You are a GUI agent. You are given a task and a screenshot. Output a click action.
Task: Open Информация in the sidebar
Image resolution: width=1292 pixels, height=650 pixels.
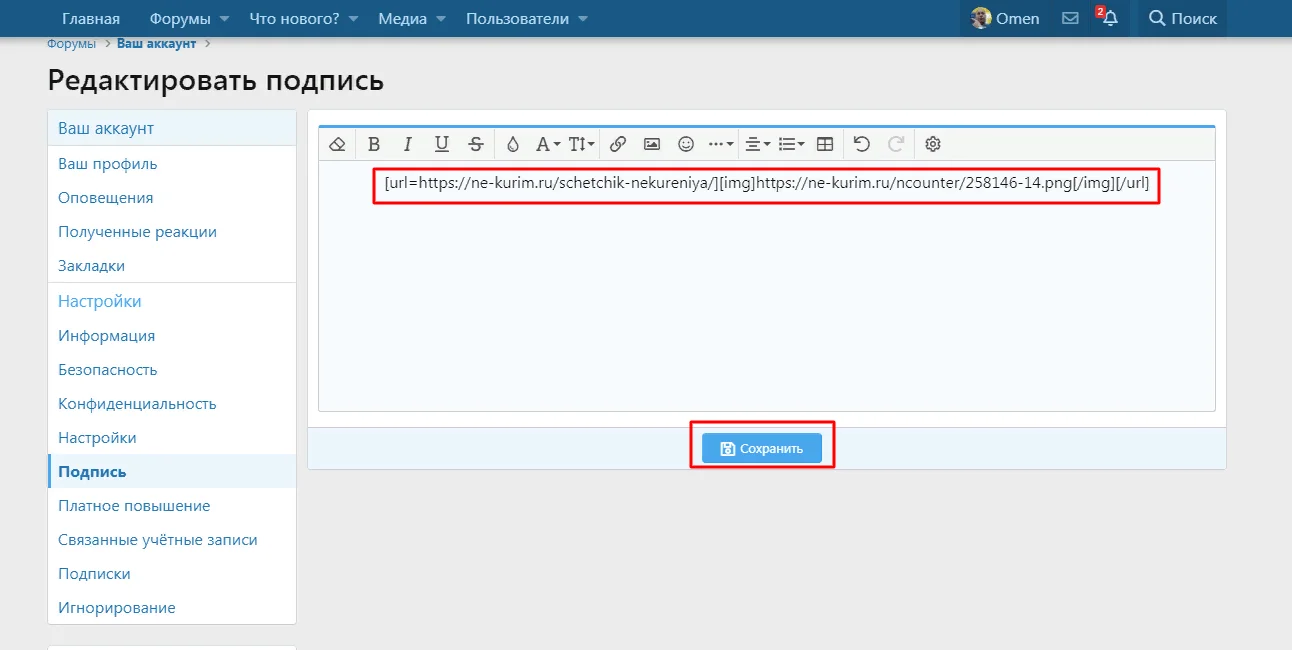click(x=172, y=336)
